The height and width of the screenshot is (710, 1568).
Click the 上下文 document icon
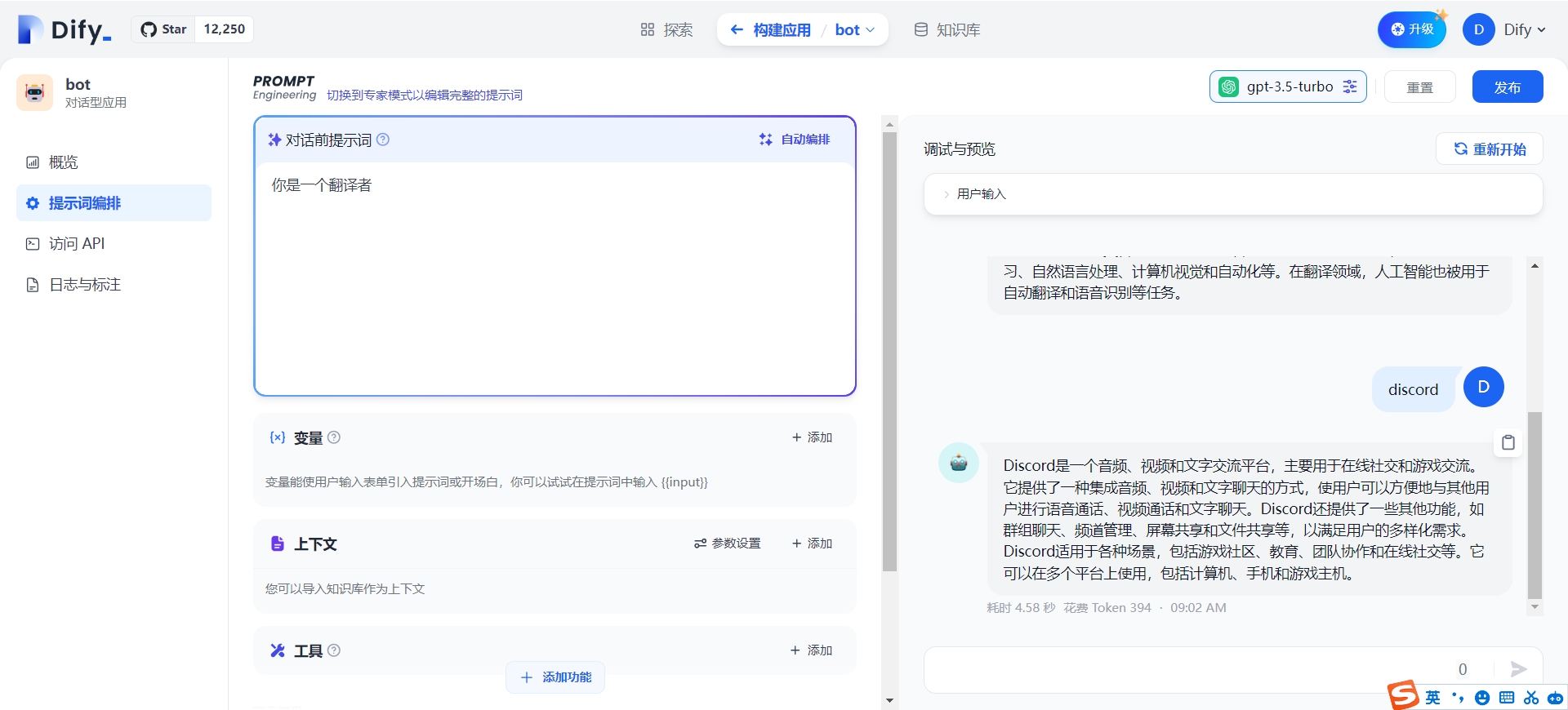[278, 544]
